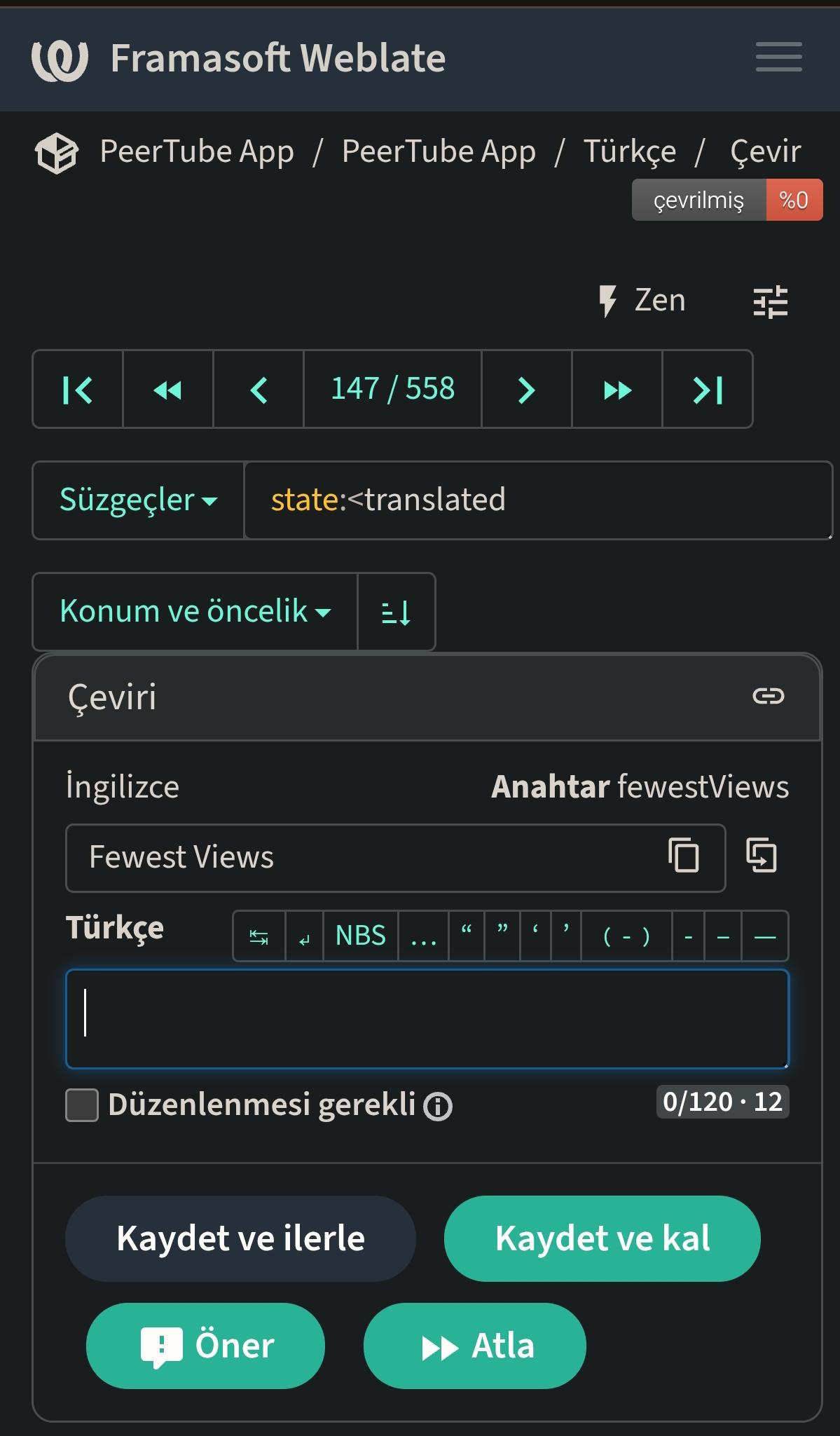Toggle sort direction button
Image resolution: width=840 pixels, height=1436 pixels.
coord(397,612)
